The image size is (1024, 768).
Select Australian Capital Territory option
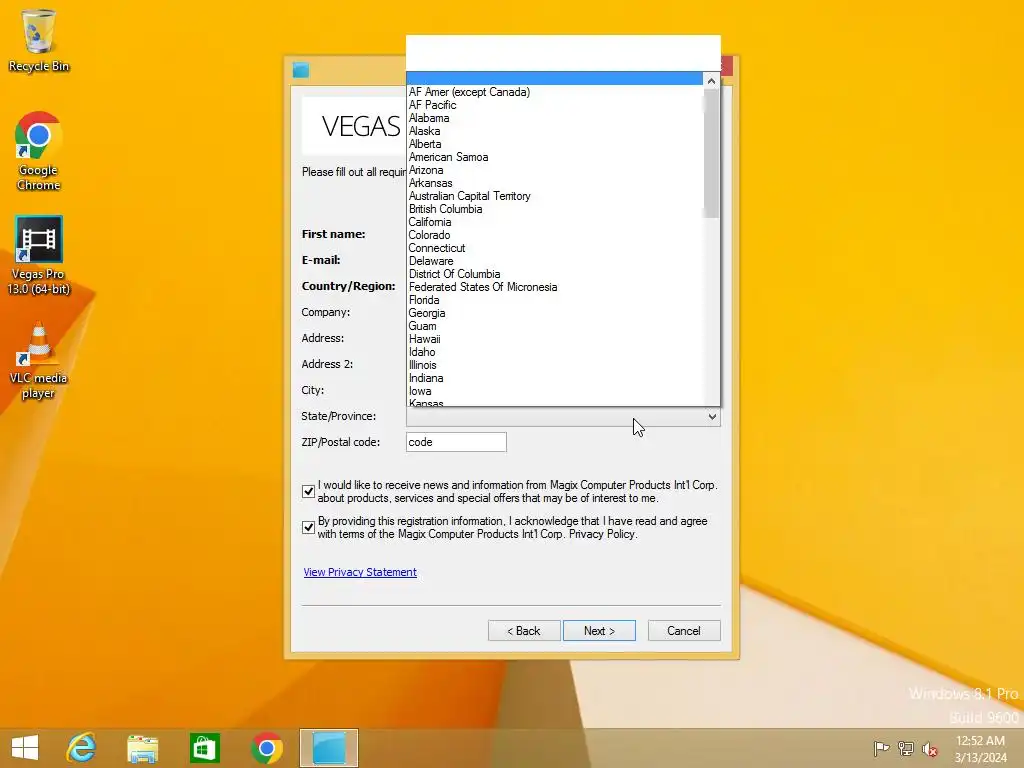coord(554,196)
